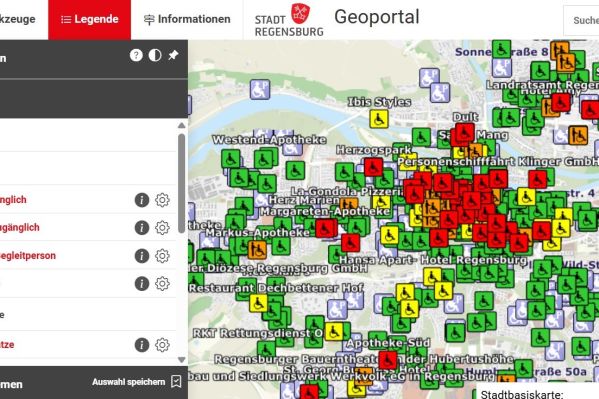Open gear settings for 'ugänglich' layer
The height and width of the screenshot is (399, 599).
click(x=162, y=228)
